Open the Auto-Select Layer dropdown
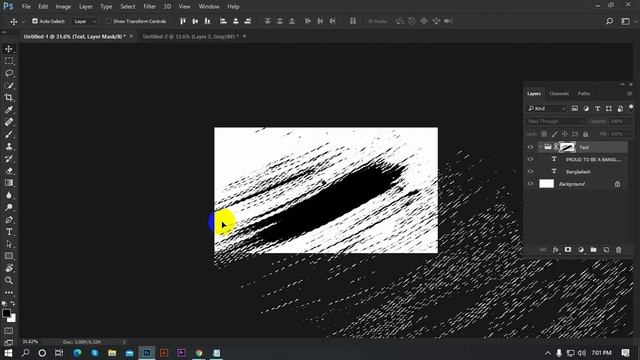Image resolution: width=640 pixels, height=360 pixels. [x=85, y=21]
